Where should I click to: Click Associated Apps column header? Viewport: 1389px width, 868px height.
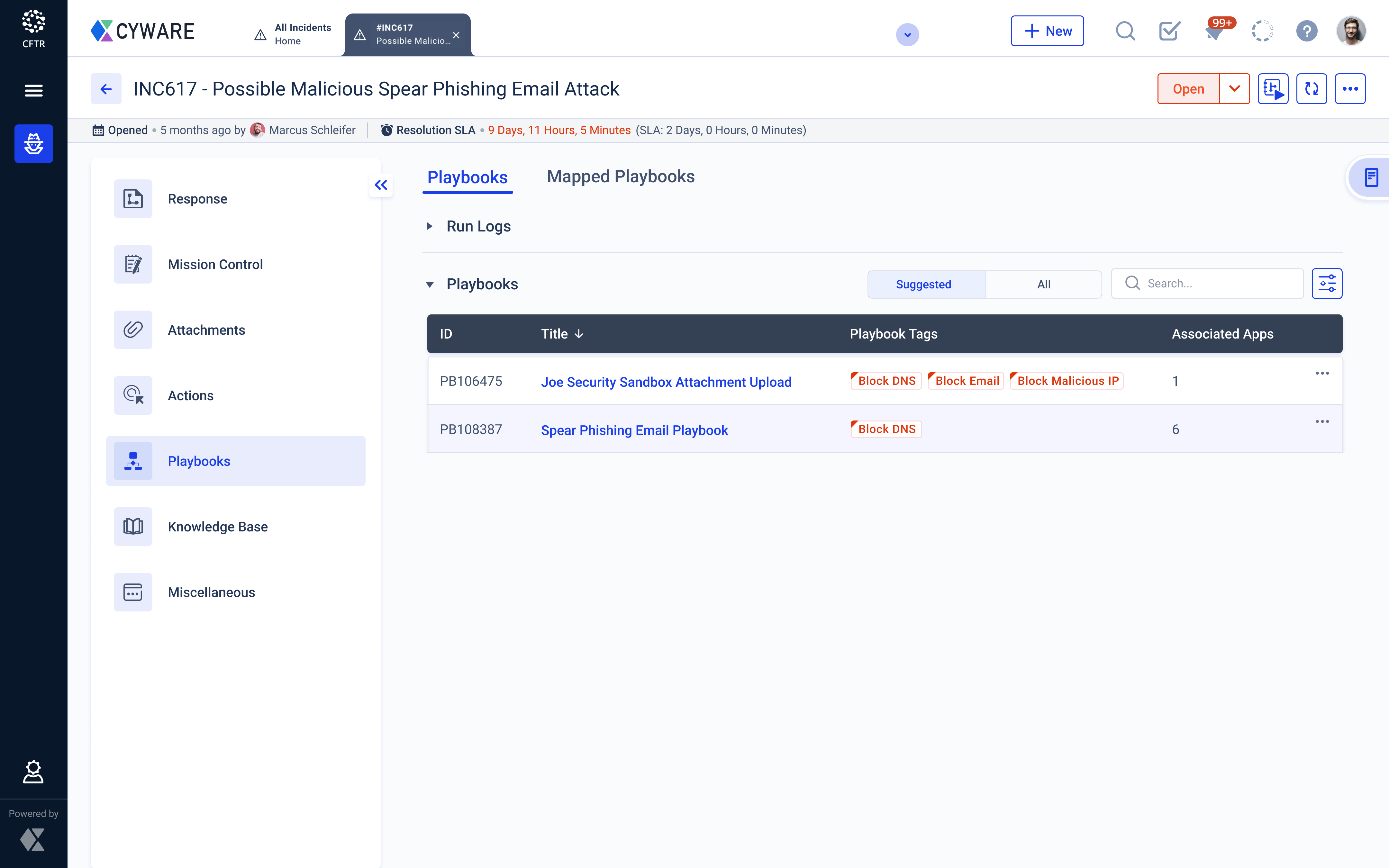coord(1222,334)
